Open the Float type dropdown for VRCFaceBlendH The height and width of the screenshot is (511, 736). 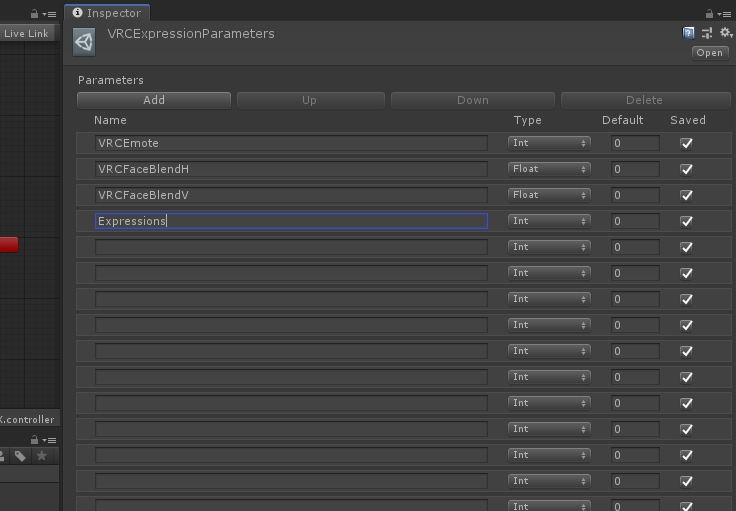tap(549, 169)
